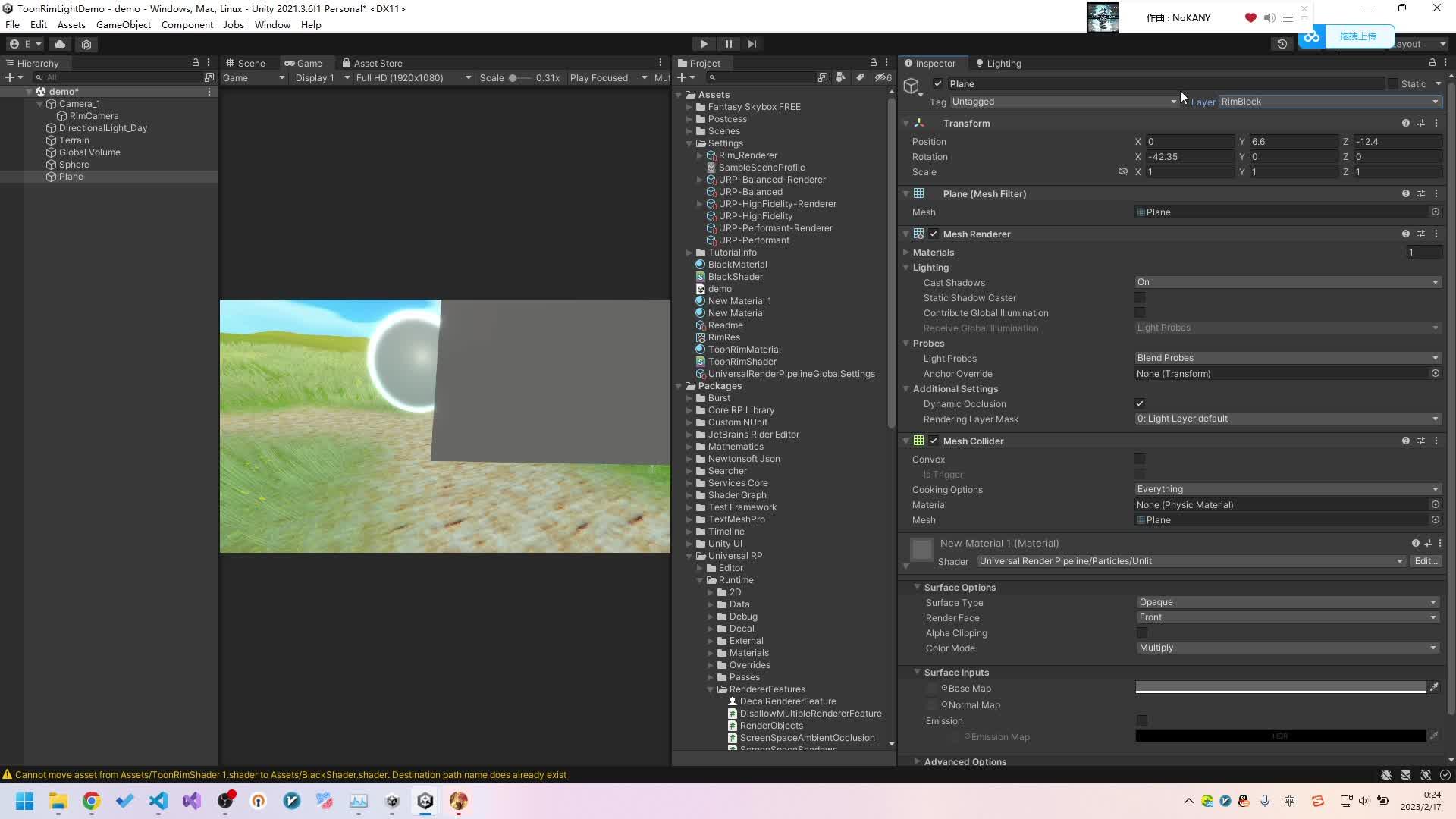Use the eyedropper next to Base Map
The image size is (1456, 819).
pos(1435,688)
